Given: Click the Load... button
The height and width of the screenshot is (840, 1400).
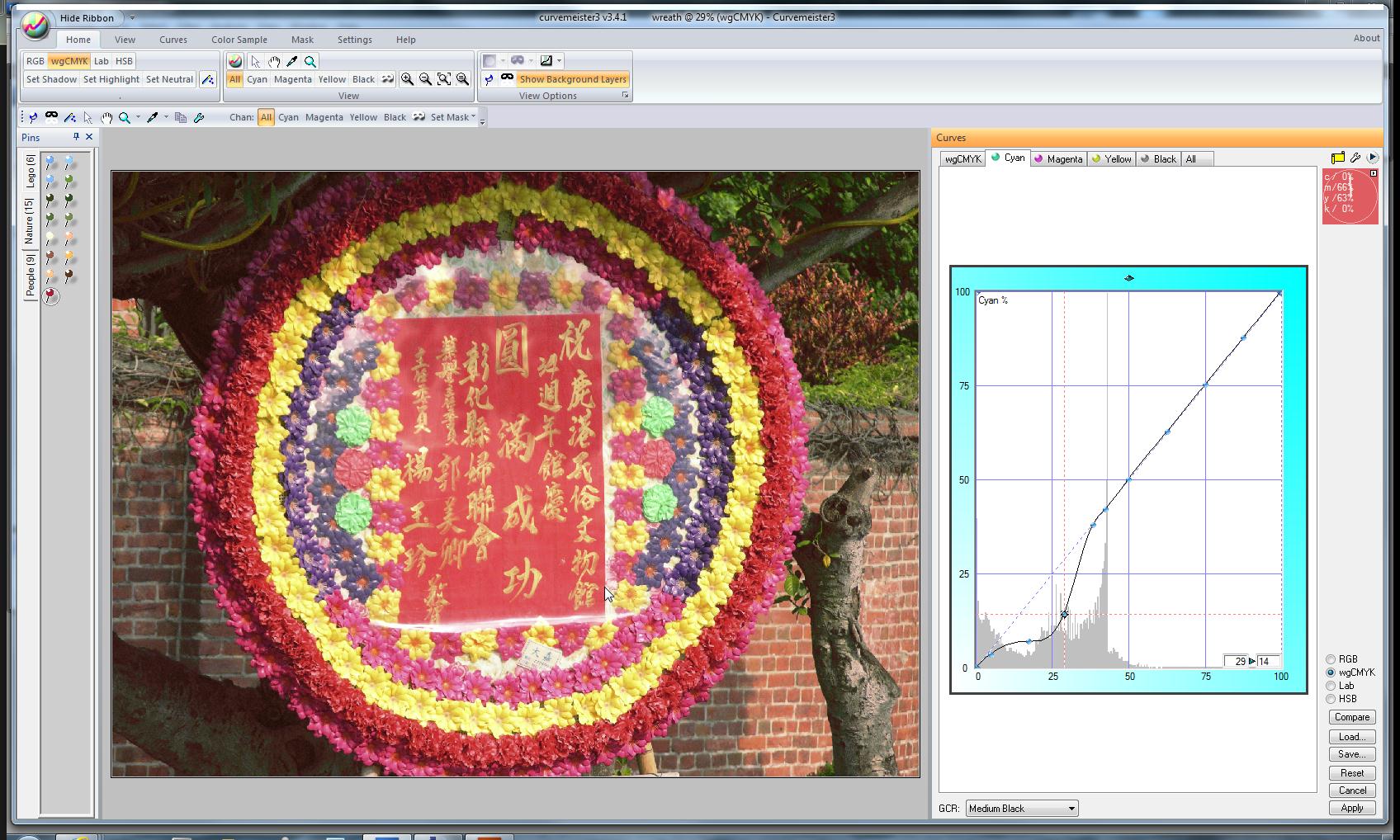Looking at the screenshot, I should pyautogui.click(x=1352, y=737).
